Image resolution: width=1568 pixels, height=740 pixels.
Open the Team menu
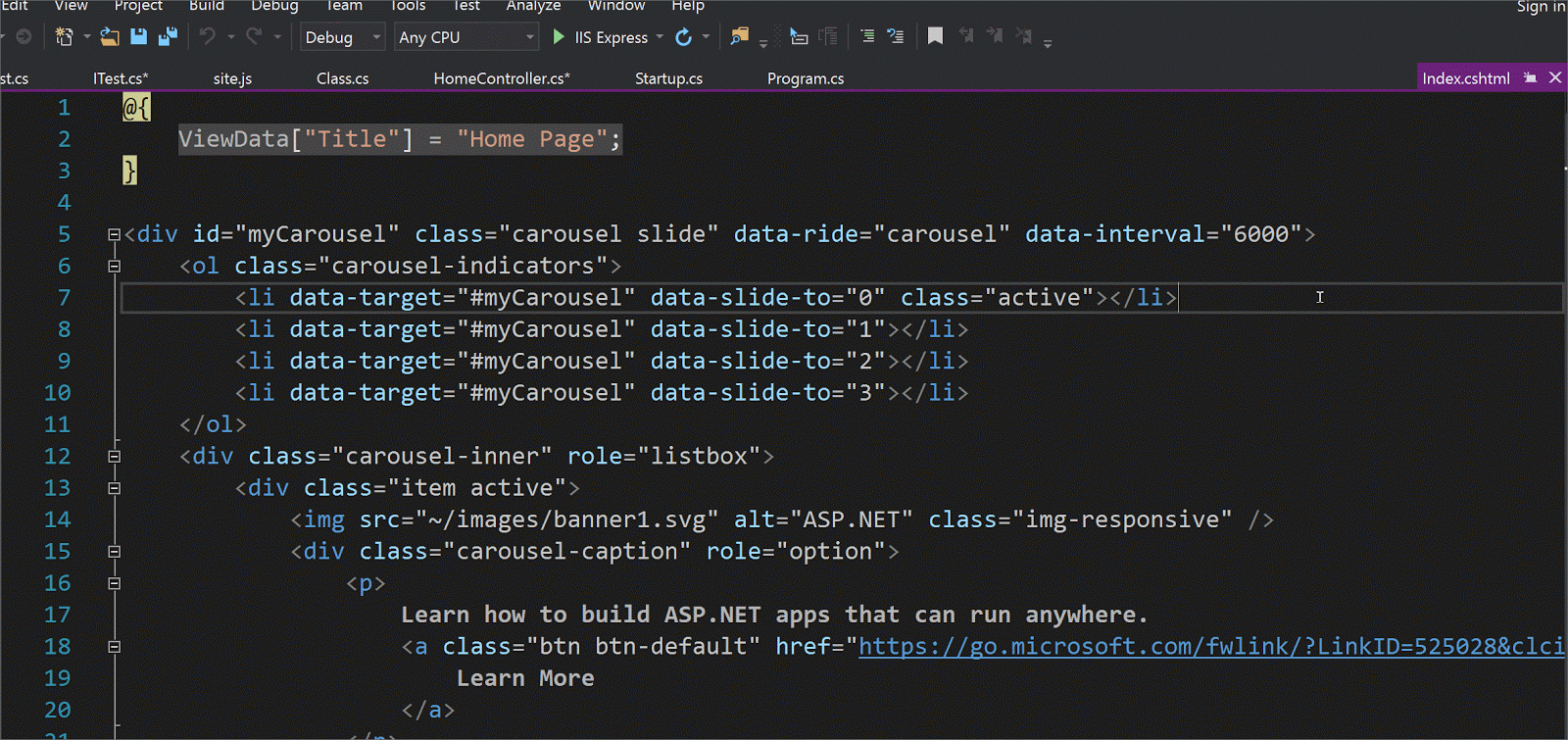point(344,6)
